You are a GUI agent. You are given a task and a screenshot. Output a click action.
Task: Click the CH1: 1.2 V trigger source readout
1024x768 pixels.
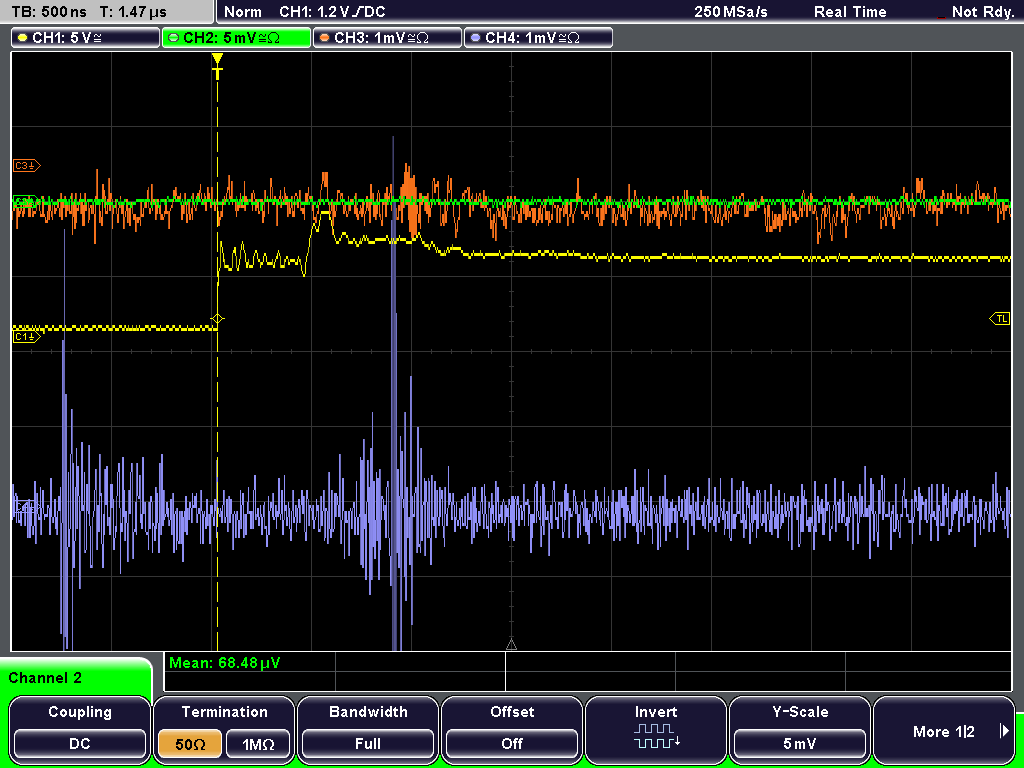pyautogui.click(x=332, y=12)
